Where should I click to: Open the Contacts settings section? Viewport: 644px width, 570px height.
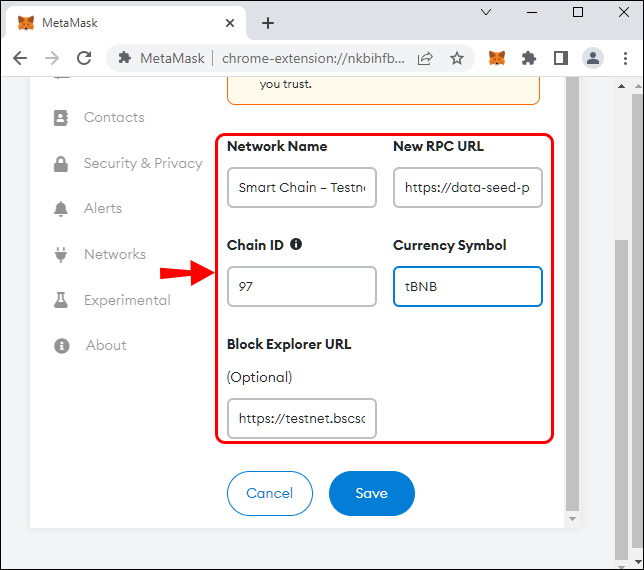click(114, 117)
